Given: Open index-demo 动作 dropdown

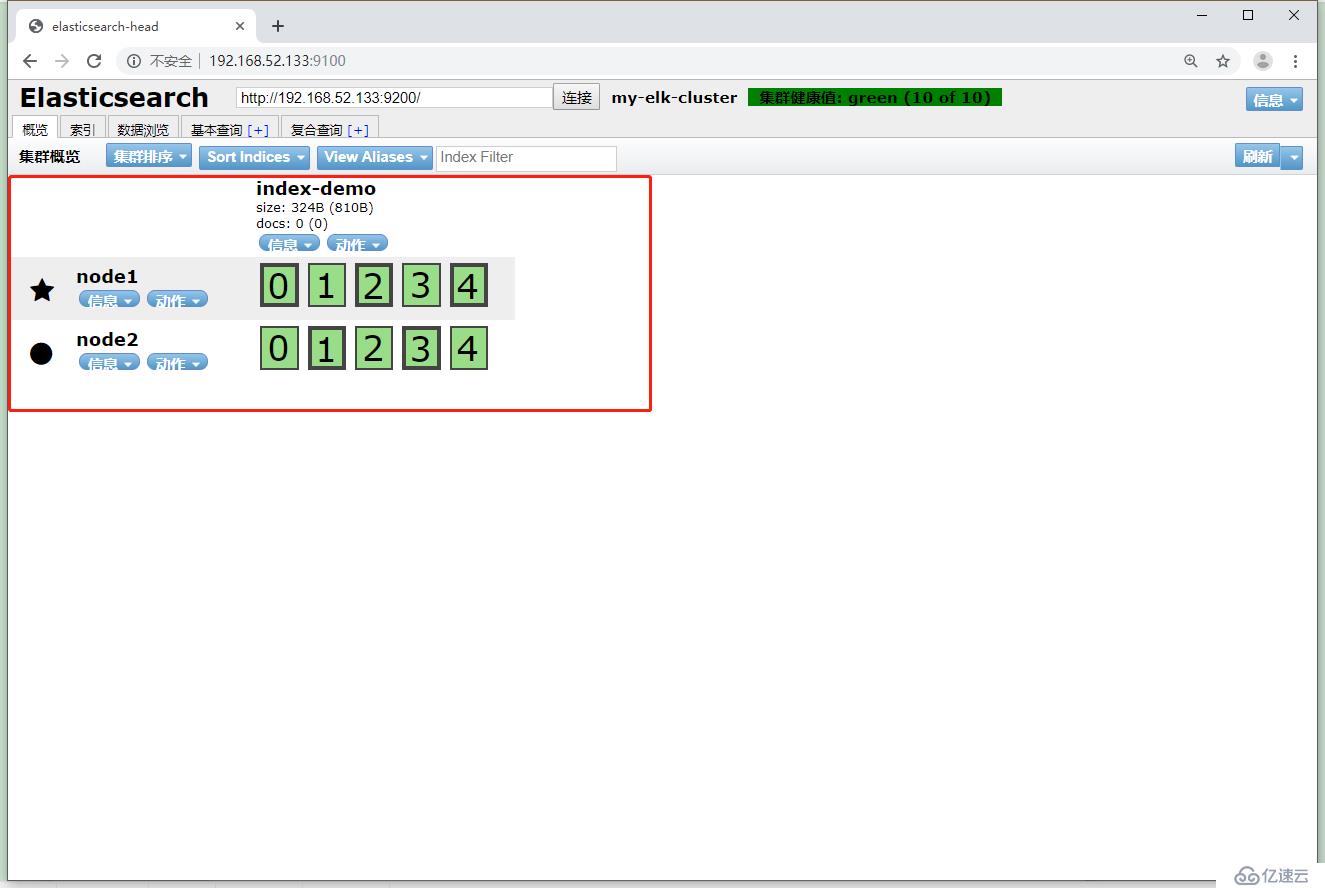Looking at the screenshot, I should 357,244.
